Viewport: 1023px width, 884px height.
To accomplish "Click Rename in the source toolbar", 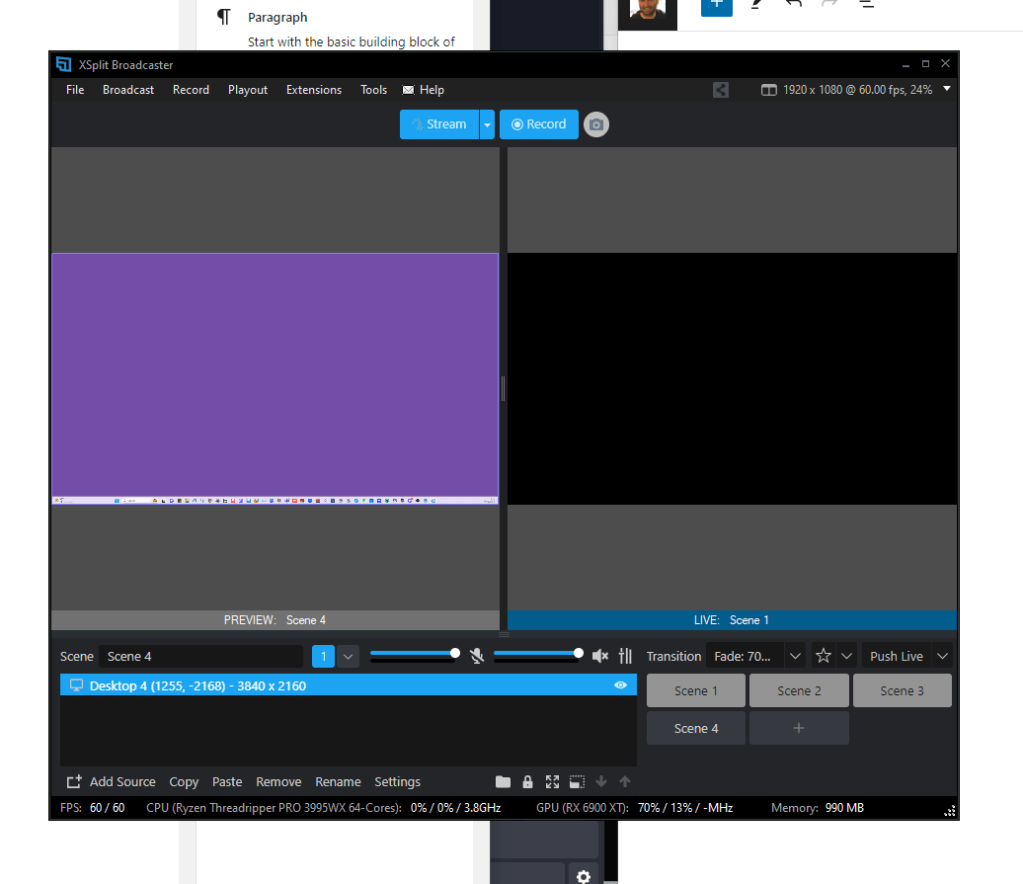I will pos(338,782).
